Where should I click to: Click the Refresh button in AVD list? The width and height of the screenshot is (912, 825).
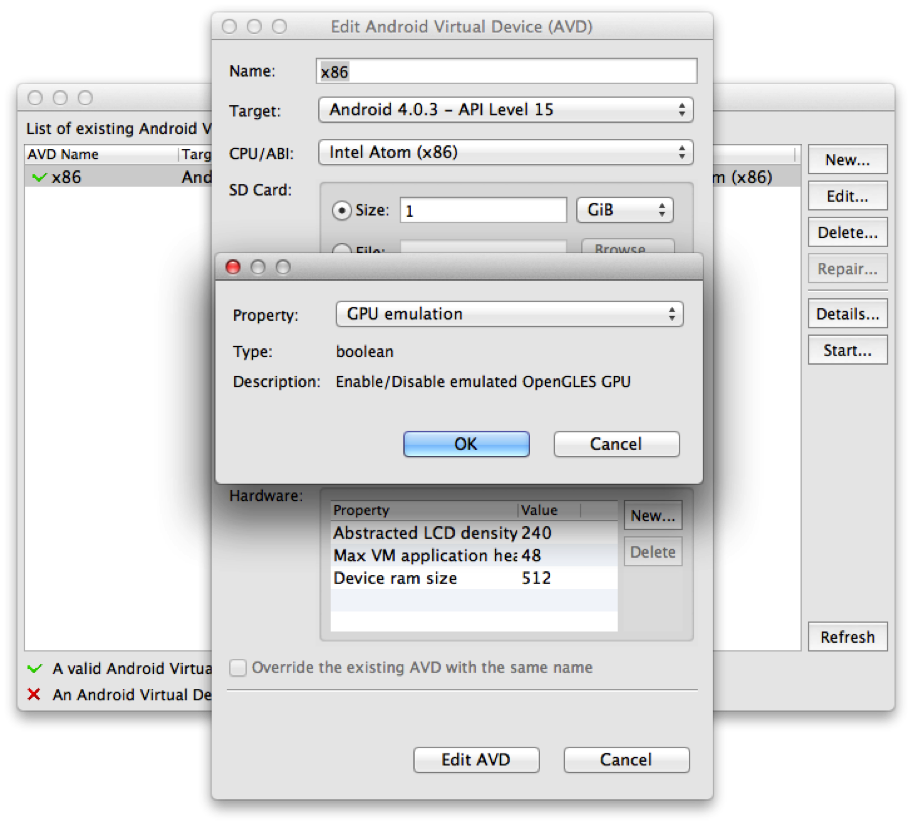point(847,637)
